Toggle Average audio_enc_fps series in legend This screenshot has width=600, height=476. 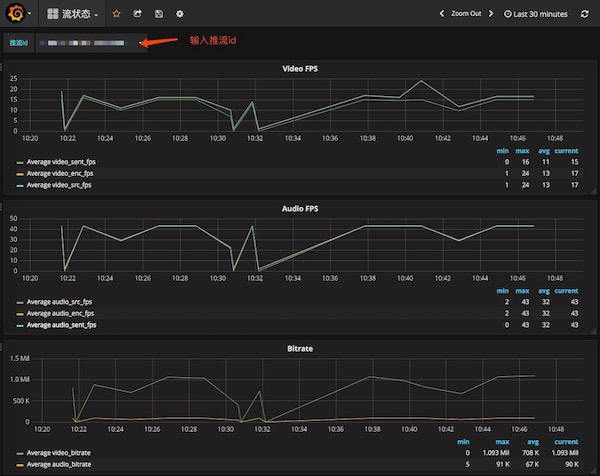(60, 313)
